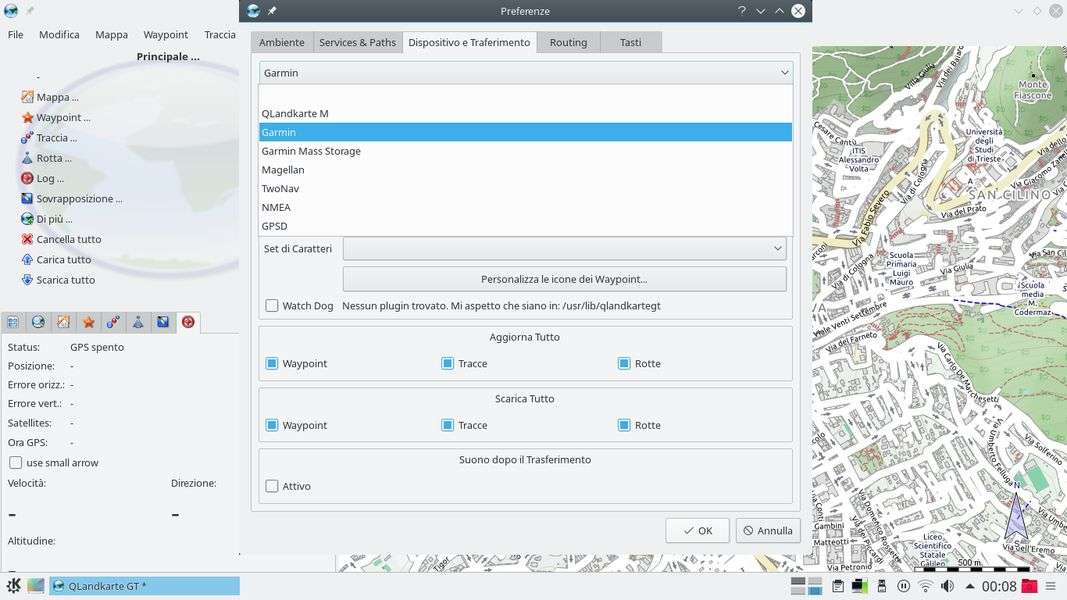Click the volume icon in system tray
Image resolution: width=1067 pixels, height=600 pixels.
[947, 586]
